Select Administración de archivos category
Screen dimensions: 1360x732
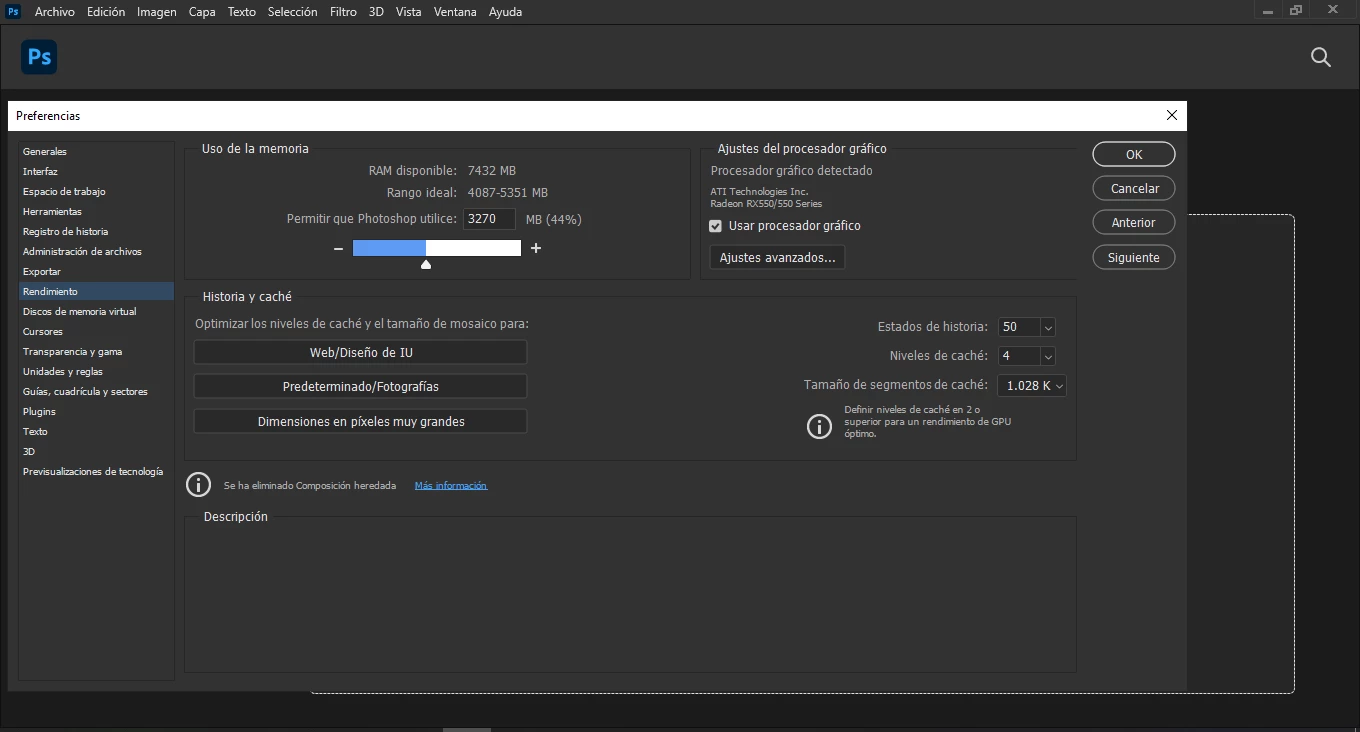[96, 252]
